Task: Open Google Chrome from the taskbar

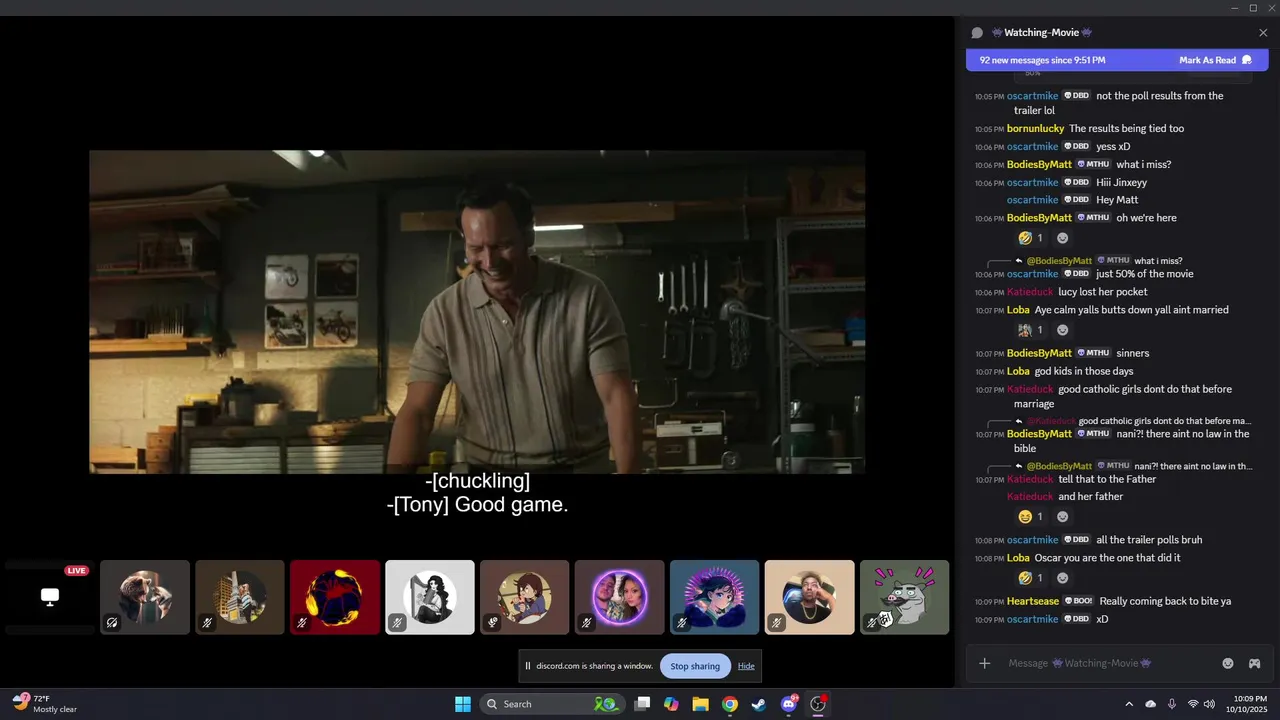Action: tap(730, 704)
